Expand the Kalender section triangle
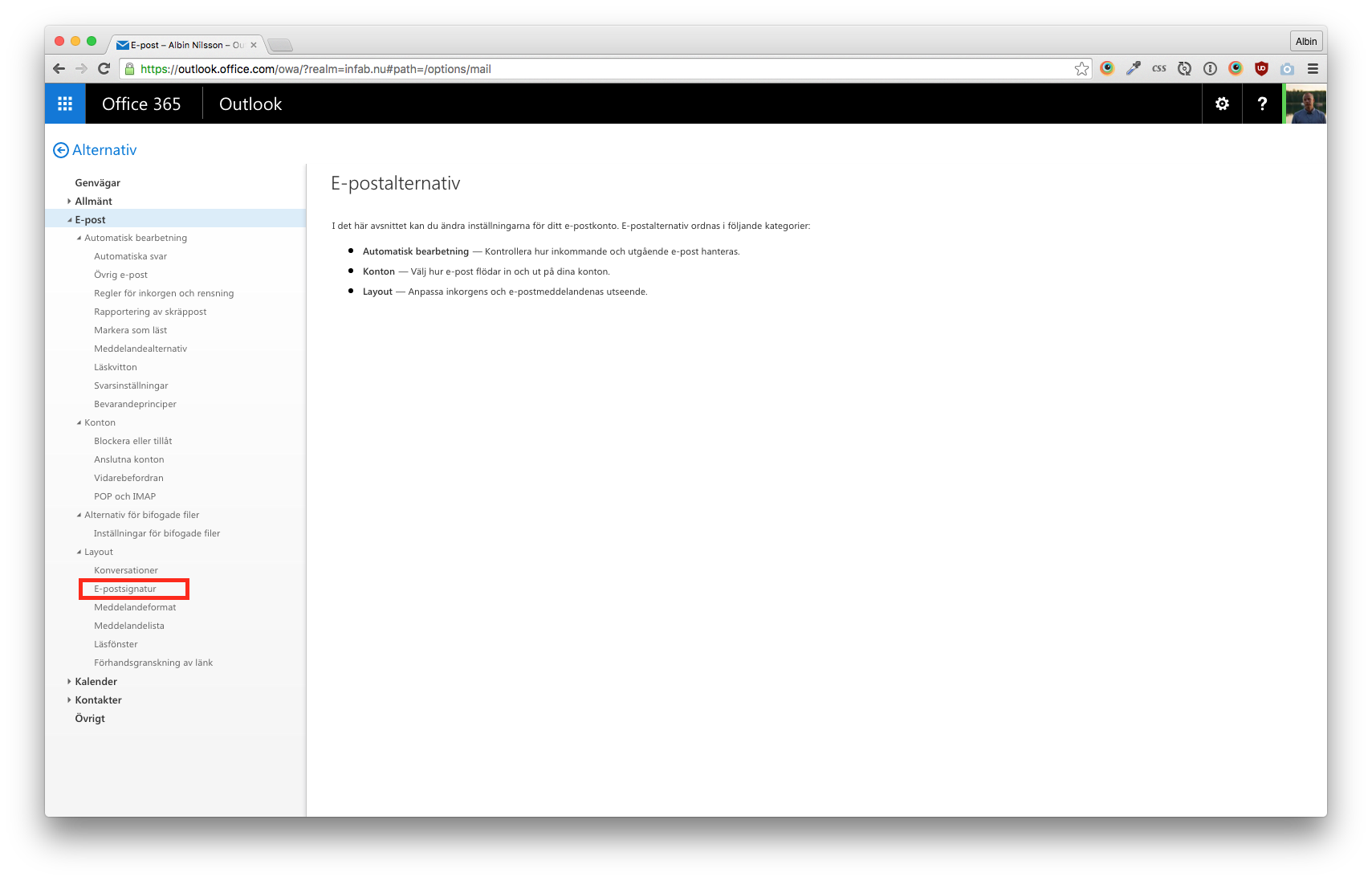The image size is (1372, 881). click(x=69, y=682)
